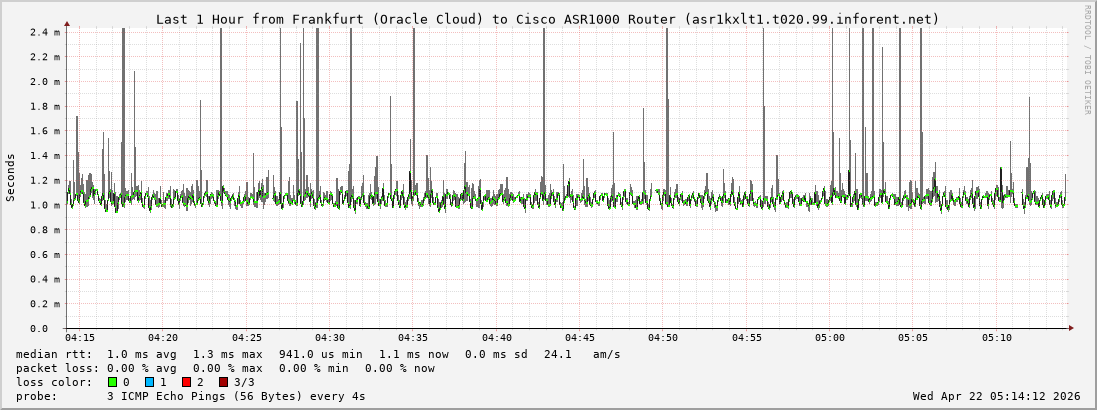Viewport: 1097px width, 410px height.
Task: Click the graph title mentioning Frankfurt Oracle Cloud
Action: point(547,19)
